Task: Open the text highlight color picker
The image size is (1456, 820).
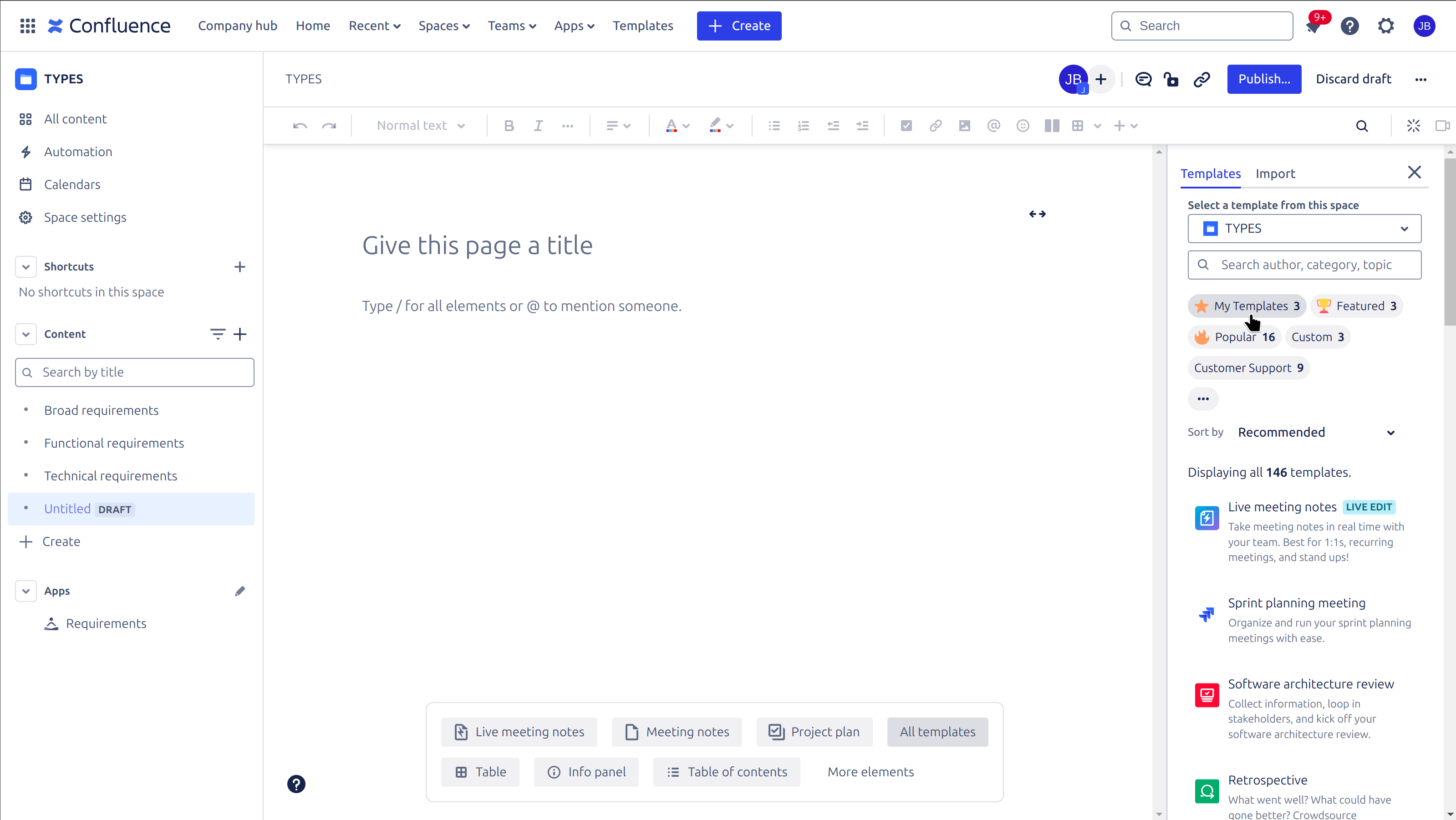Action: (x=721, y=126)
